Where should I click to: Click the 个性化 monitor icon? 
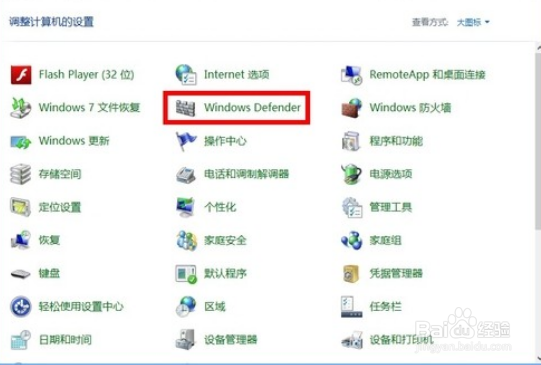coord(186,207)
